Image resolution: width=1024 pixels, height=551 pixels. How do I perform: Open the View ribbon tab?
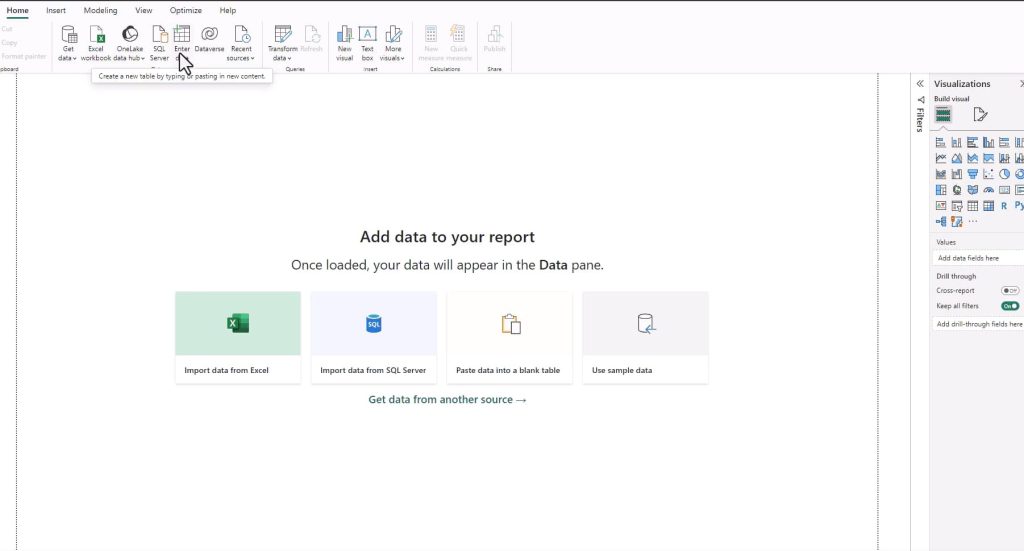click(x=144, y=10)
